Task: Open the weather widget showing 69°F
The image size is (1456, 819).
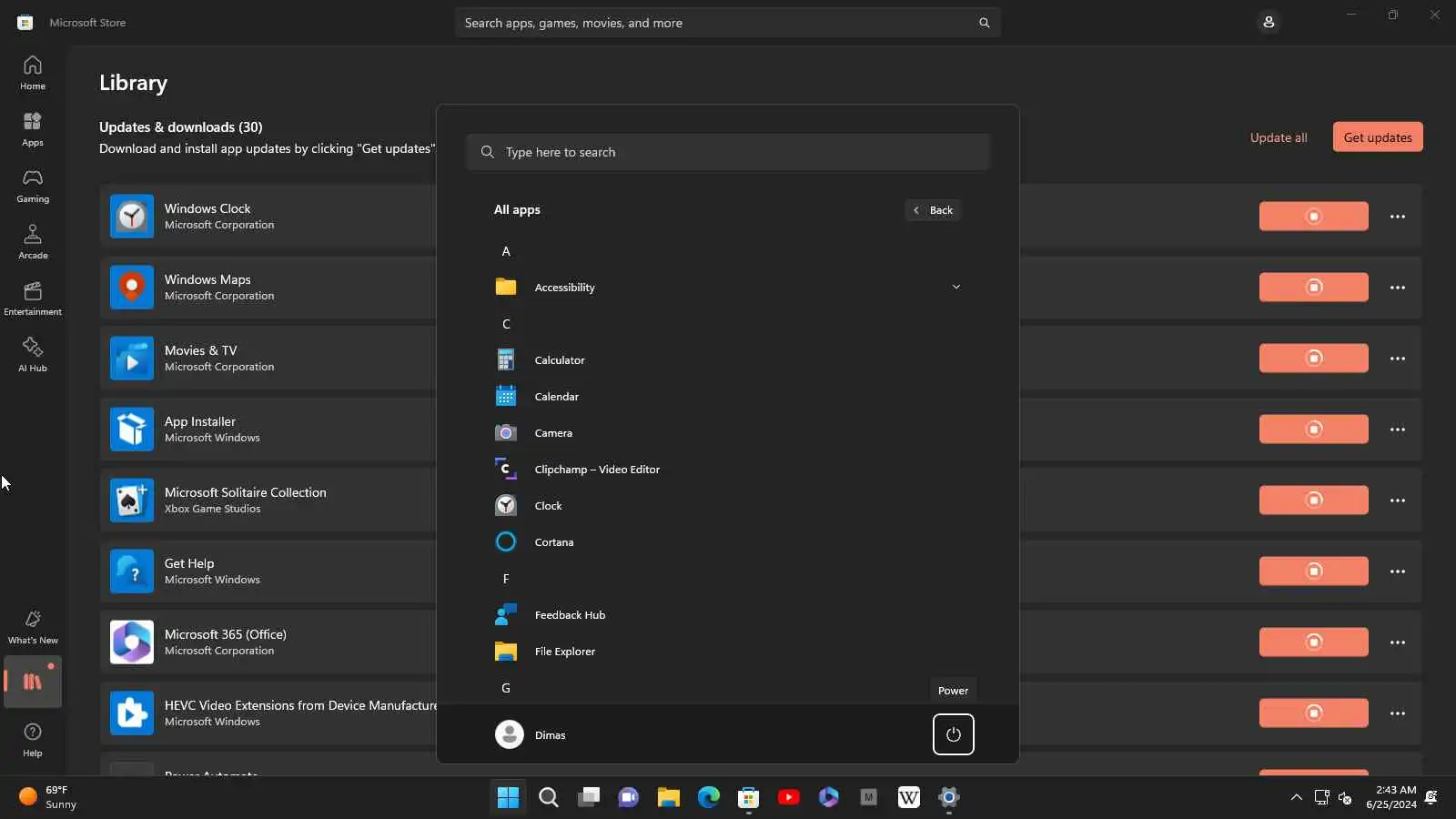Action: [x=48, y=798]
